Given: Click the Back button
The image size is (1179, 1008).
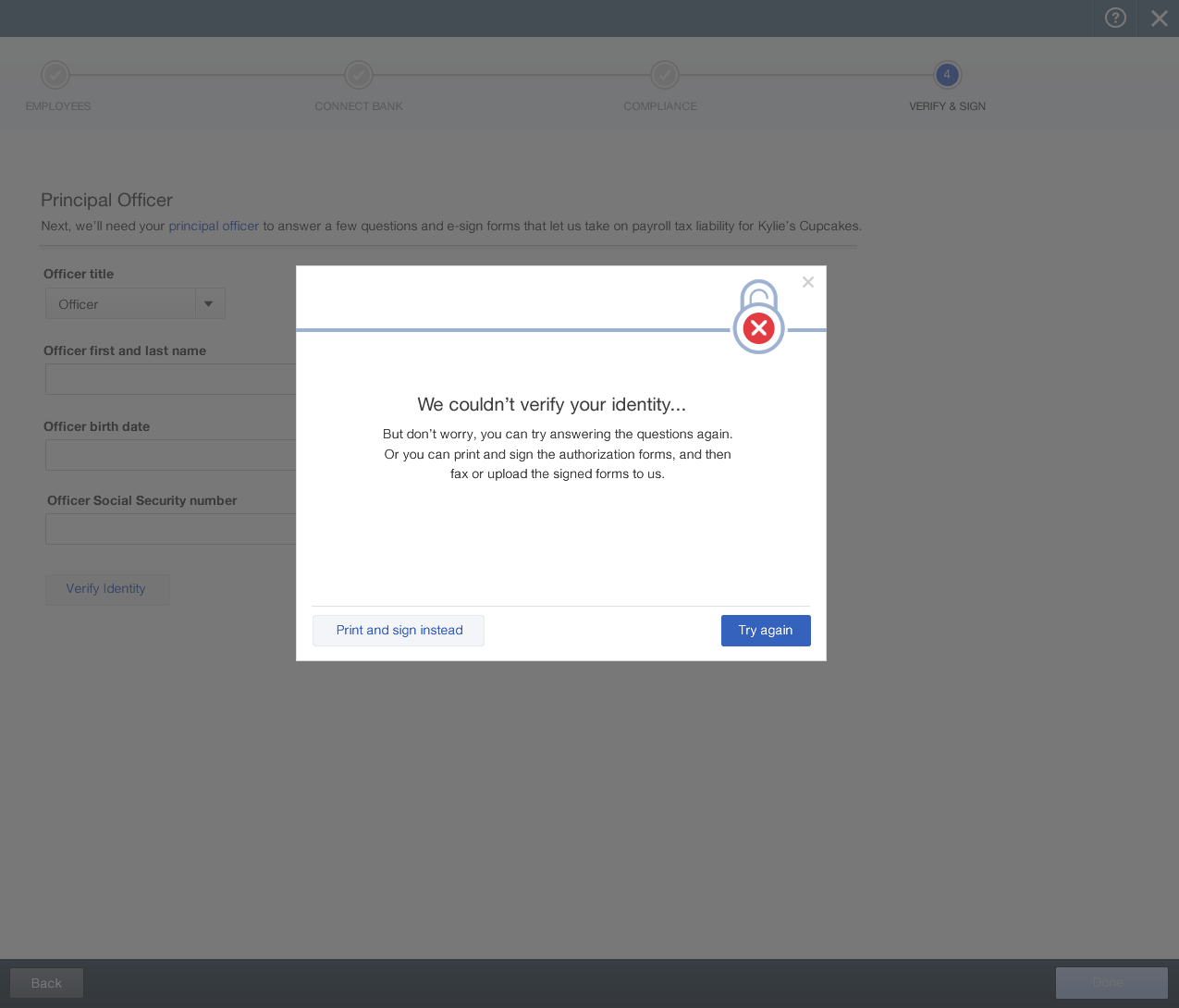Looking at the screenshot, I should 46,983.
